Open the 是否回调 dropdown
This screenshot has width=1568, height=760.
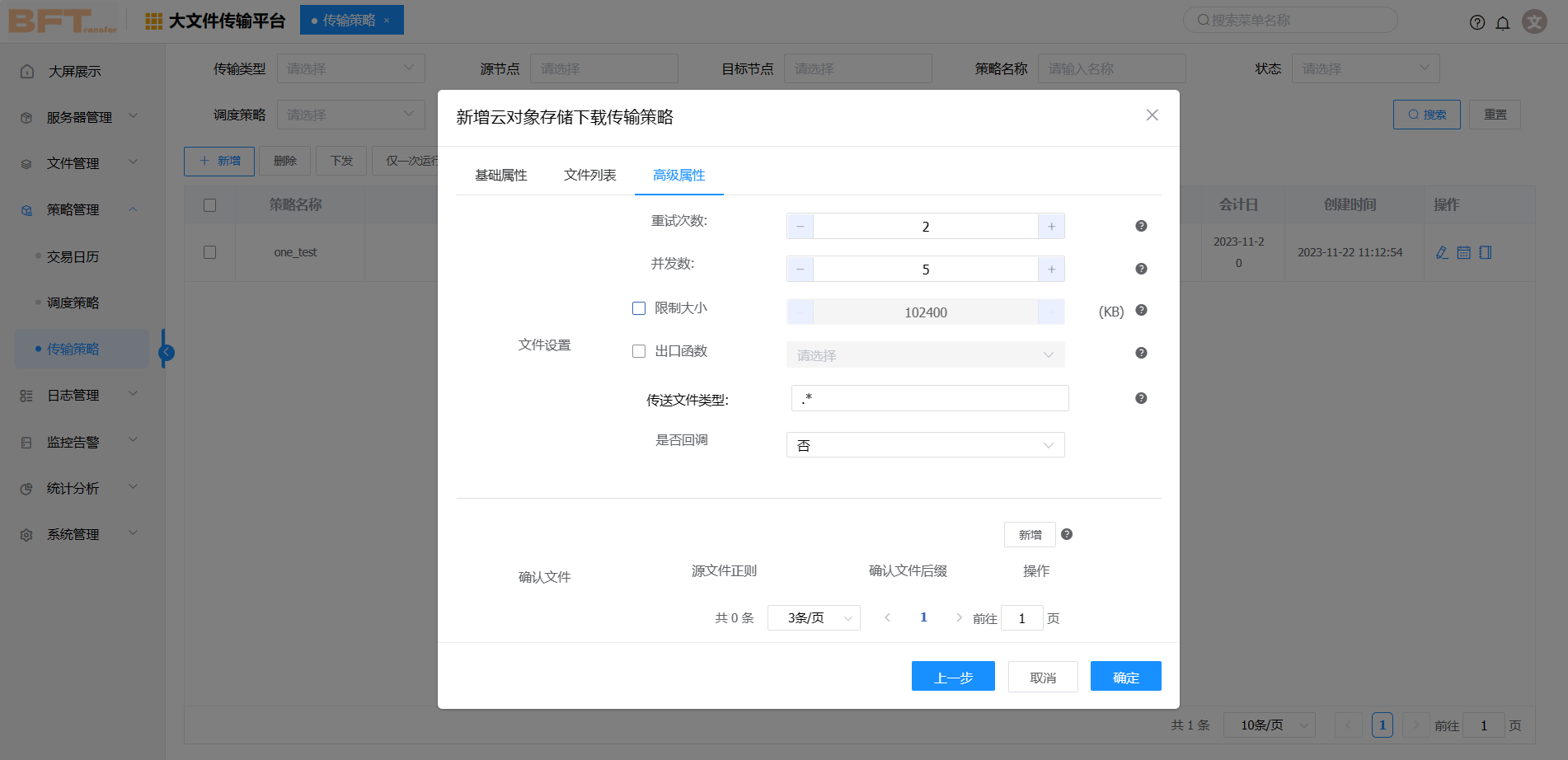tap(925, 445)
